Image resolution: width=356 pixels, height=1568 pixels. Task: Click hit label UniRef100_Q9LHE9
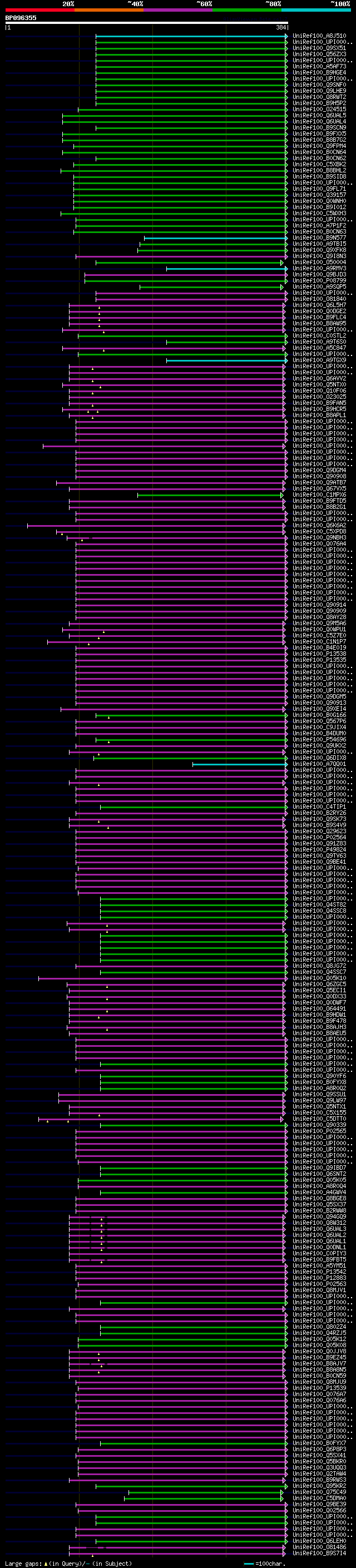pos(319,91)
